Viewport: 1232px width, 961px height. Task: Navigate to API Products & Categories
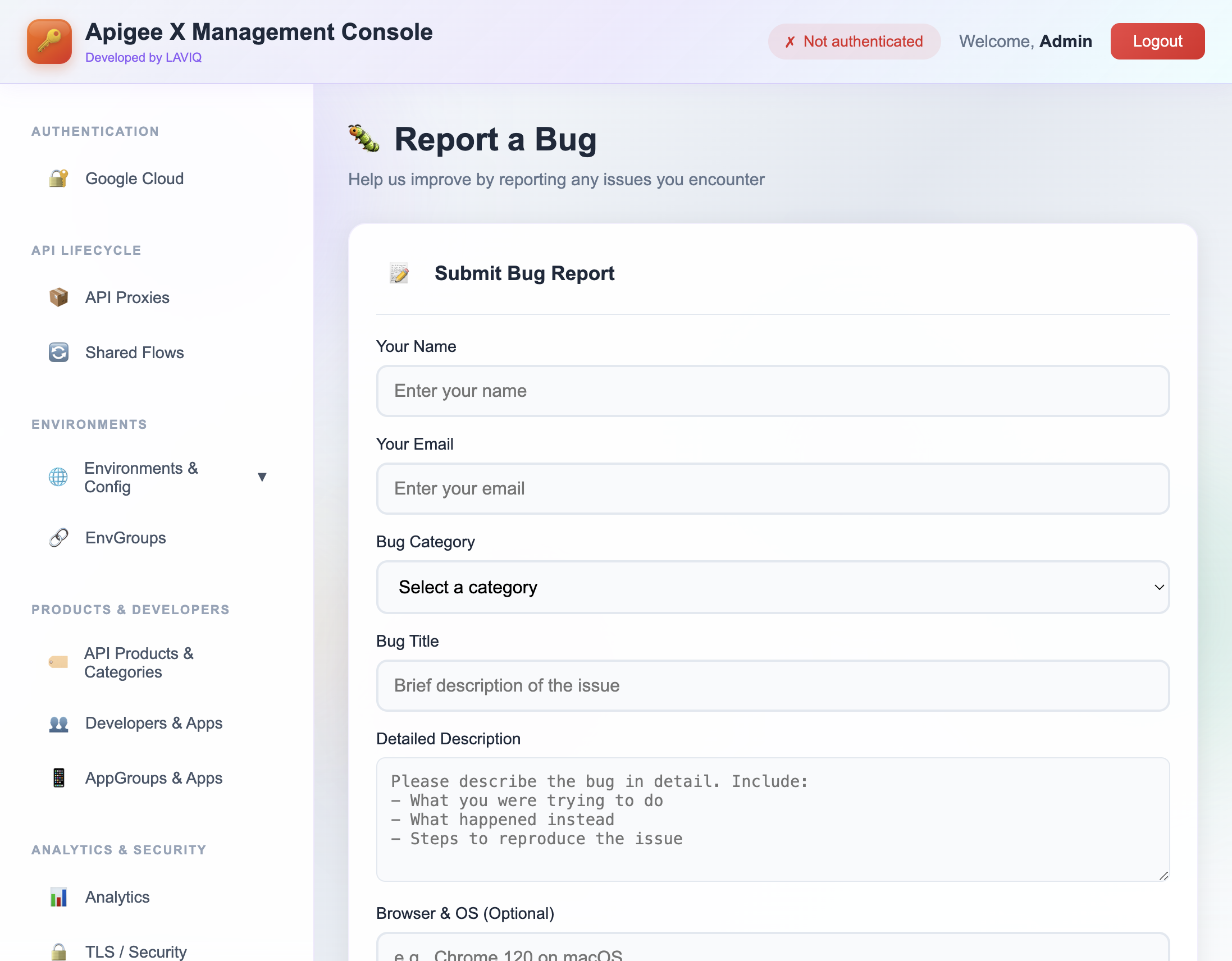click(x=139, y=663)
